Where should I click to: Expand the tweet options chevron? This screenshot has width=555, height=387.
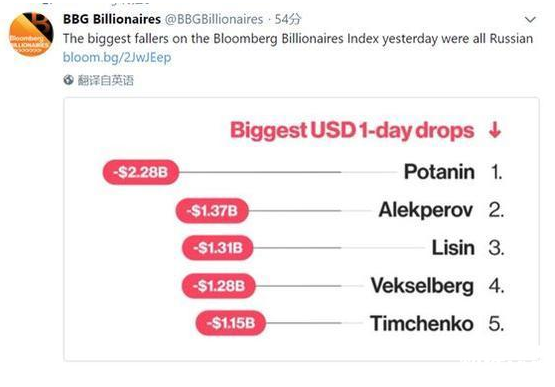pos(530,20)
